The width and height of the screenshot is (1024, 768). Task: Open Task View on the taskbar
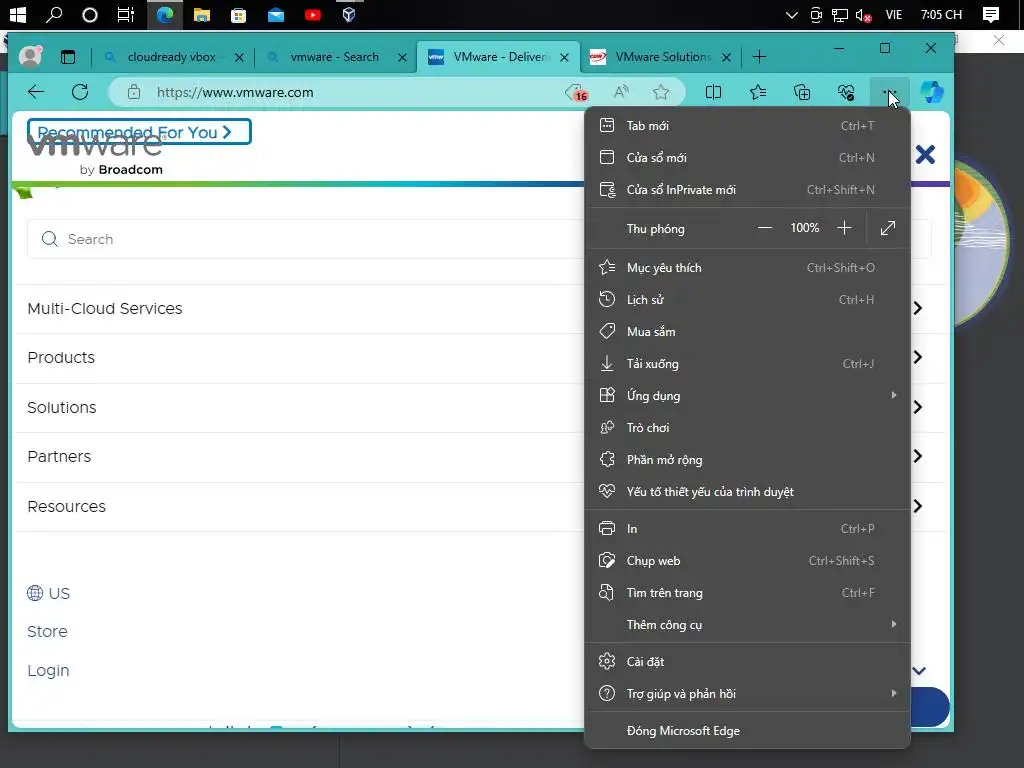tap(125, 14)
